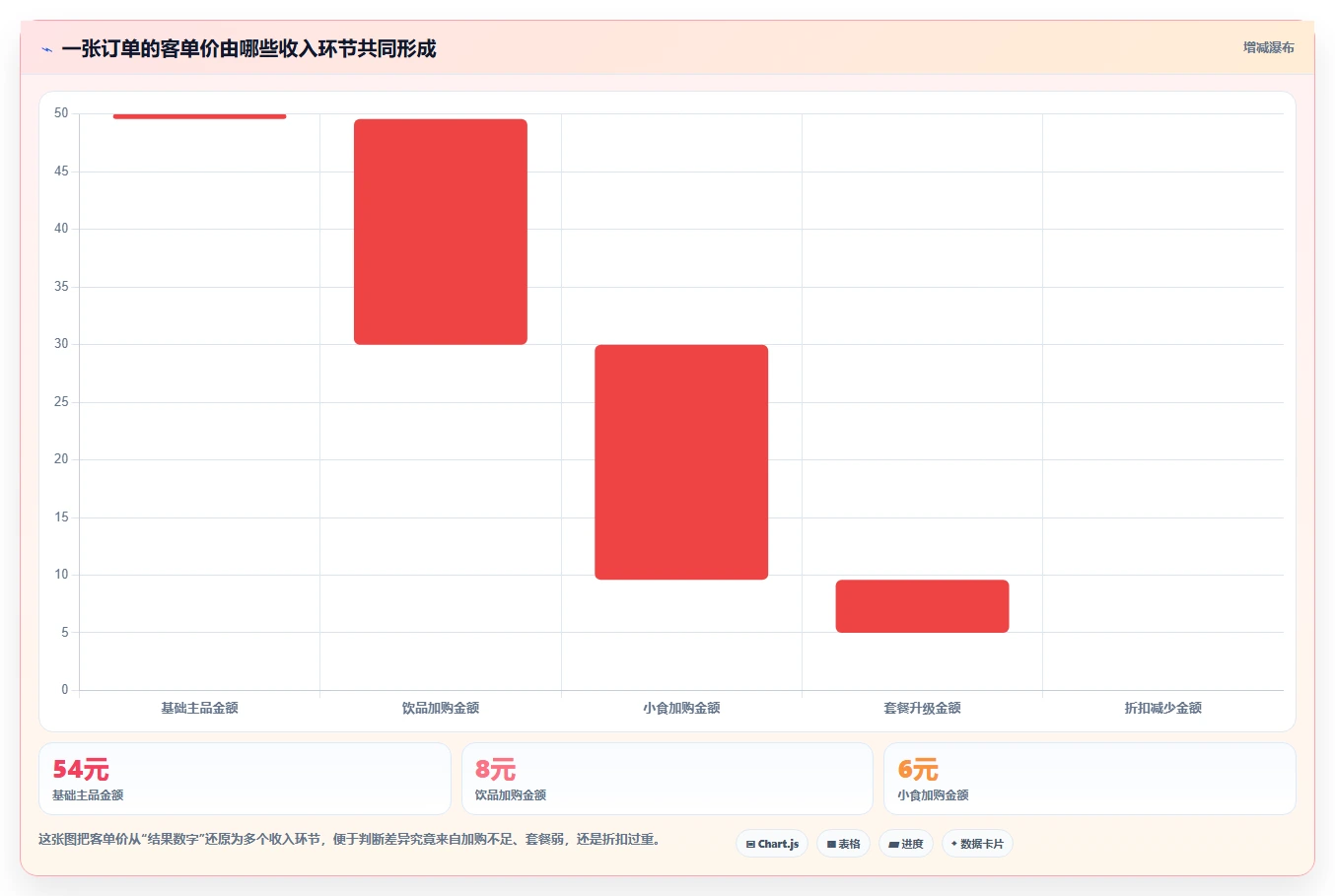Screen dimensions: 1335x896
Task: Click the red 小食加购金额 waterfall bar
Action: (x=681, y=462)
